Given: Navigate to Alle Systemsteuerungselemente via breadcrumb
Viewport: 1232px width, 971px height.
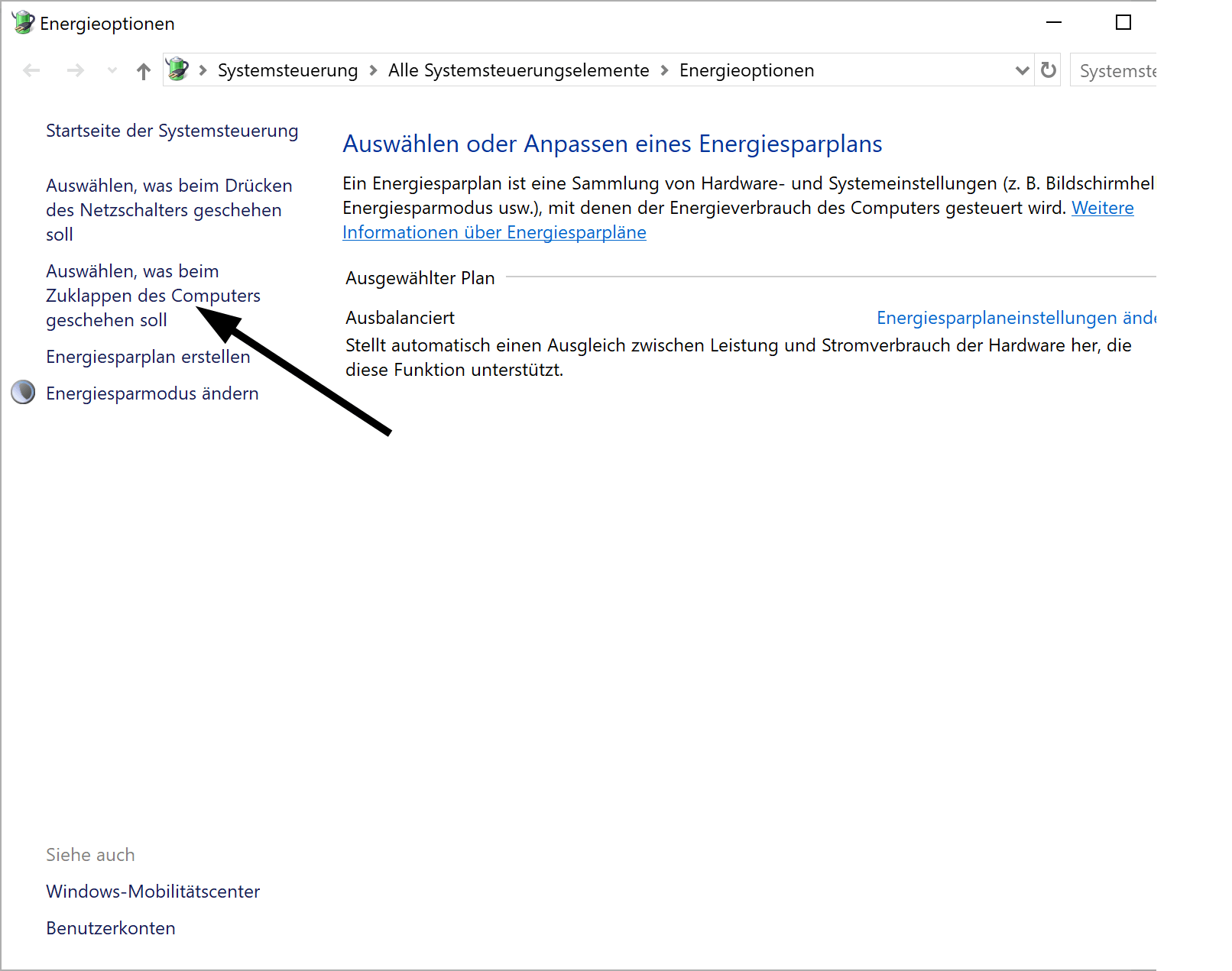Looking at the screenshot, I should point(517,70).
